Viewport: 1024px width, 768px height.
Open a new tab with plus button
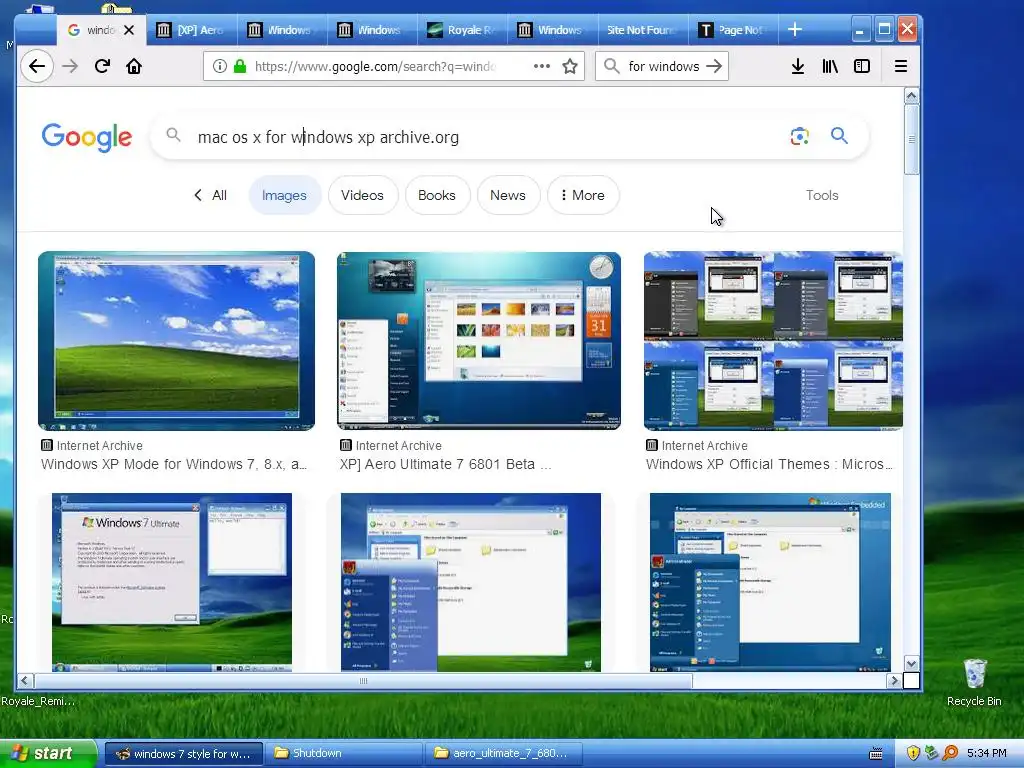[795, 29]
